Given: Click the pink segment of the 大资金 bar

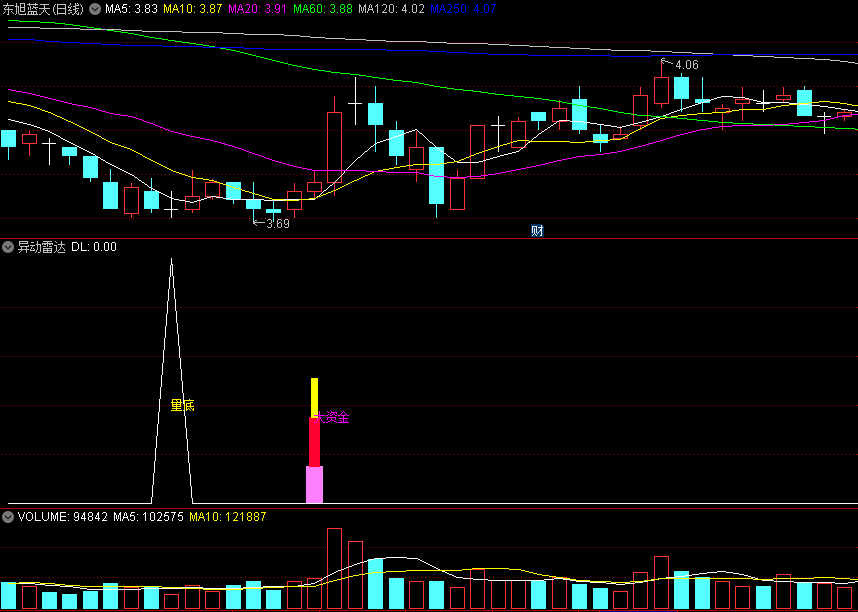Looking at the screenshot, I should [x=315, y=484].
